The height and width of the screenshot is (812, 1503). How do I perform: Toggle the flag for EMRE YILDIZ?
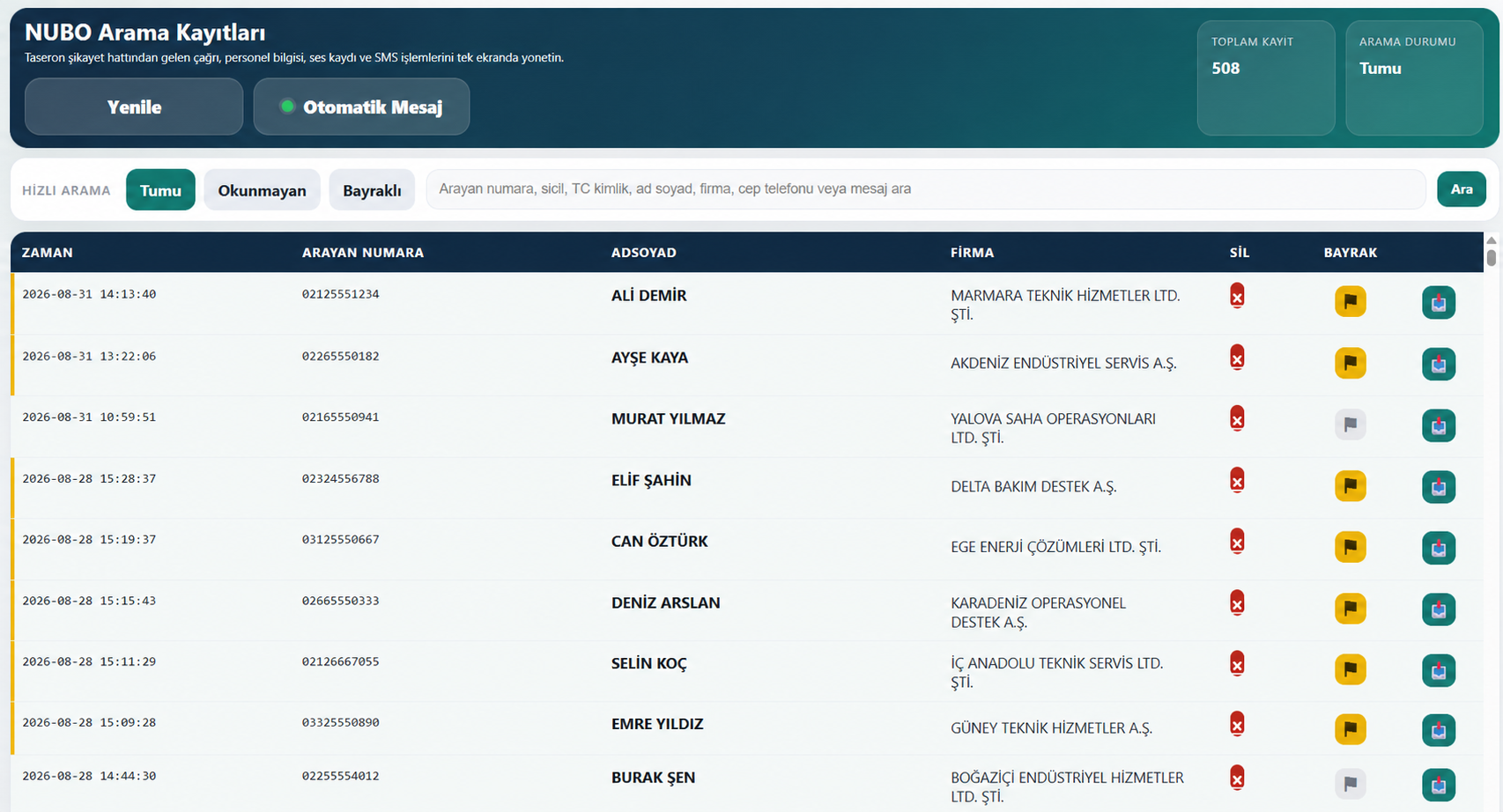coord(1351,729)
